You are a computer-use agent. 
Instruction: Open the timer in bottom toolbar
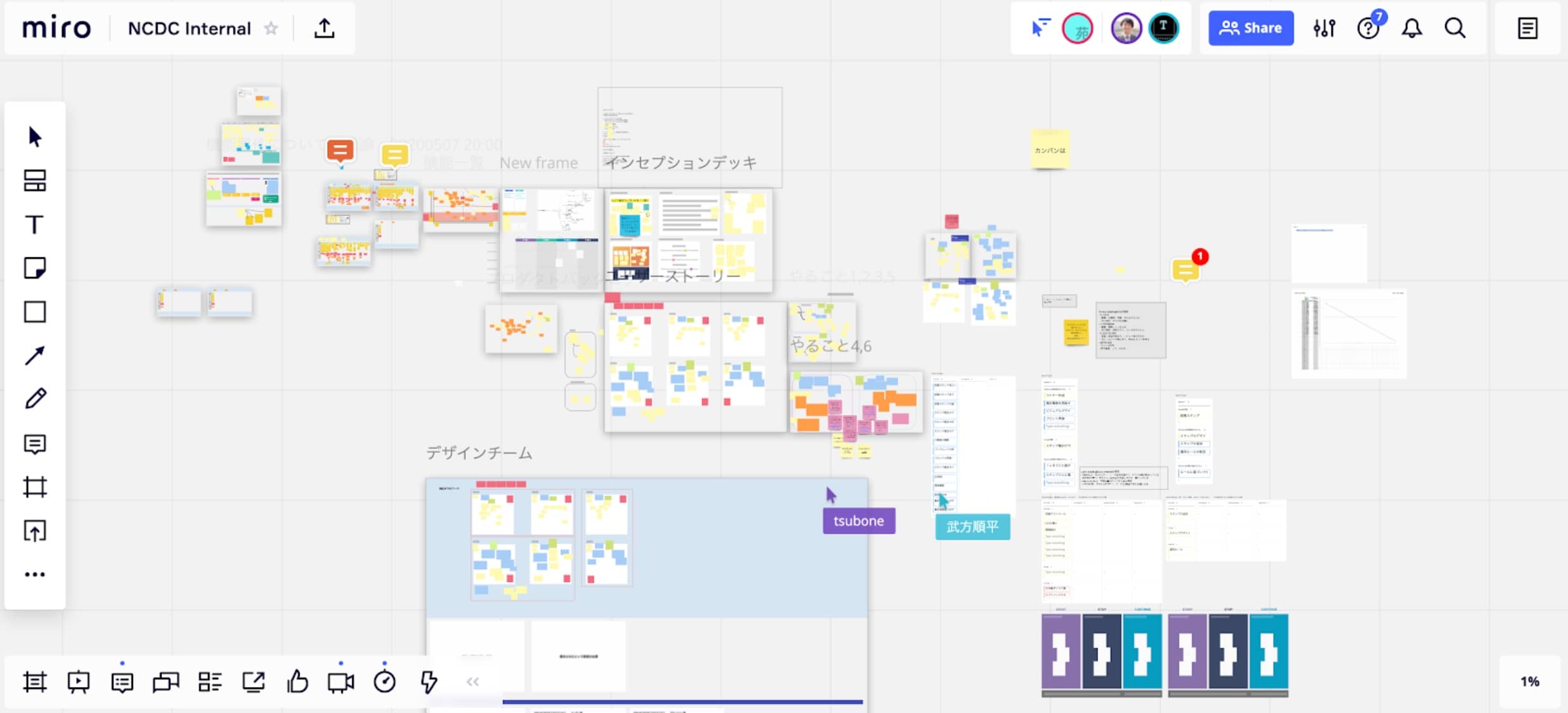pos(385,682)
